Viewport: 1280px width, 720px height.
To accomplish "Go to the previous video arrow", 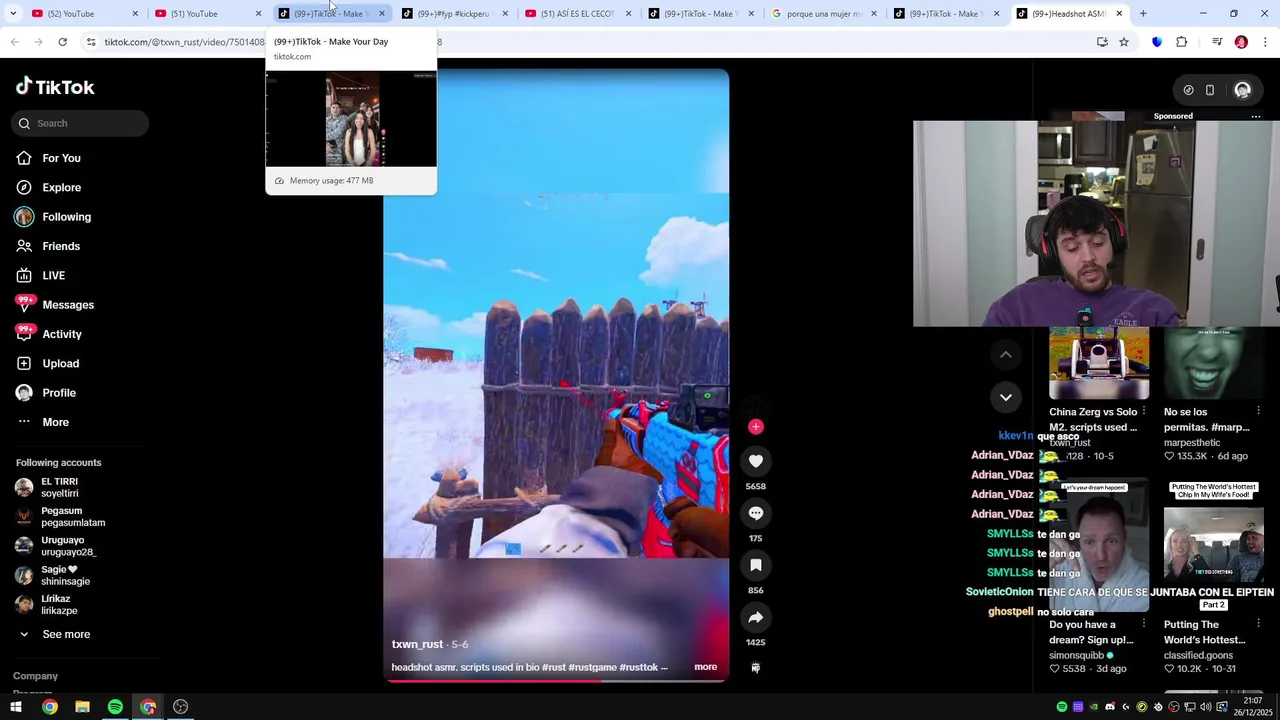I will [1006, 355].
